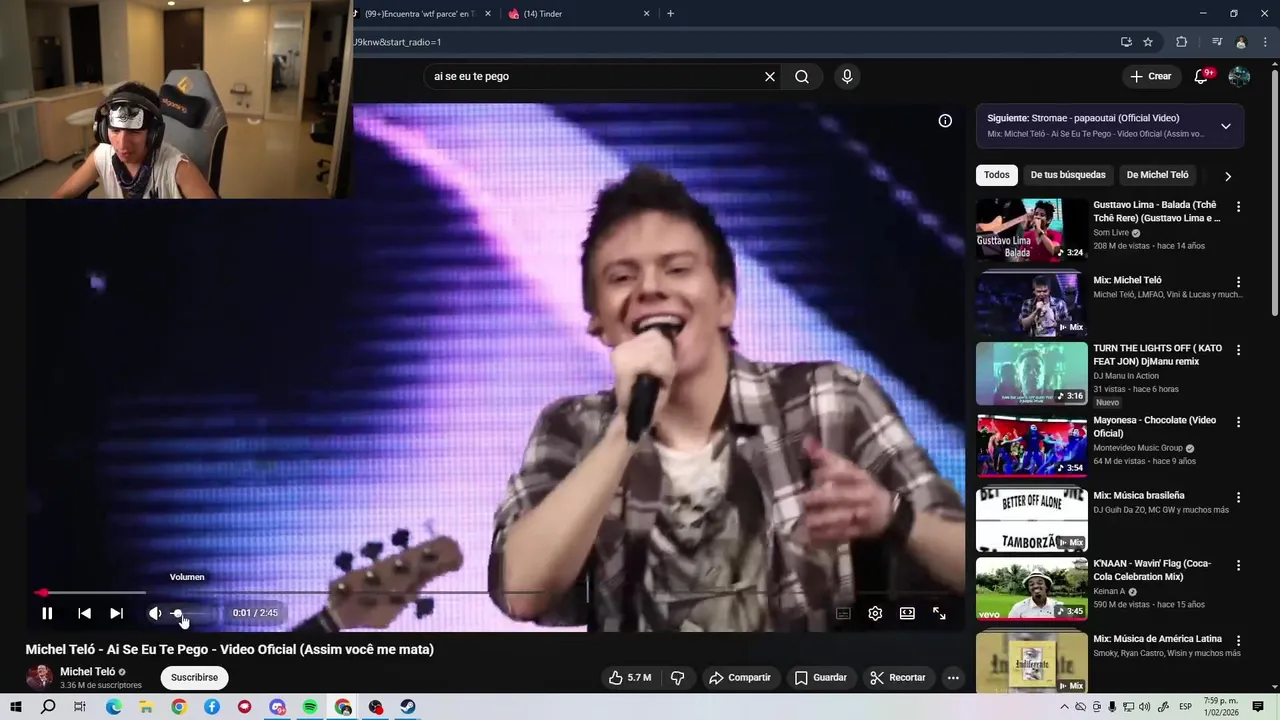Click the Compartir share button
This screenshot has height=720, width=1280.
(x=740, y=677)
